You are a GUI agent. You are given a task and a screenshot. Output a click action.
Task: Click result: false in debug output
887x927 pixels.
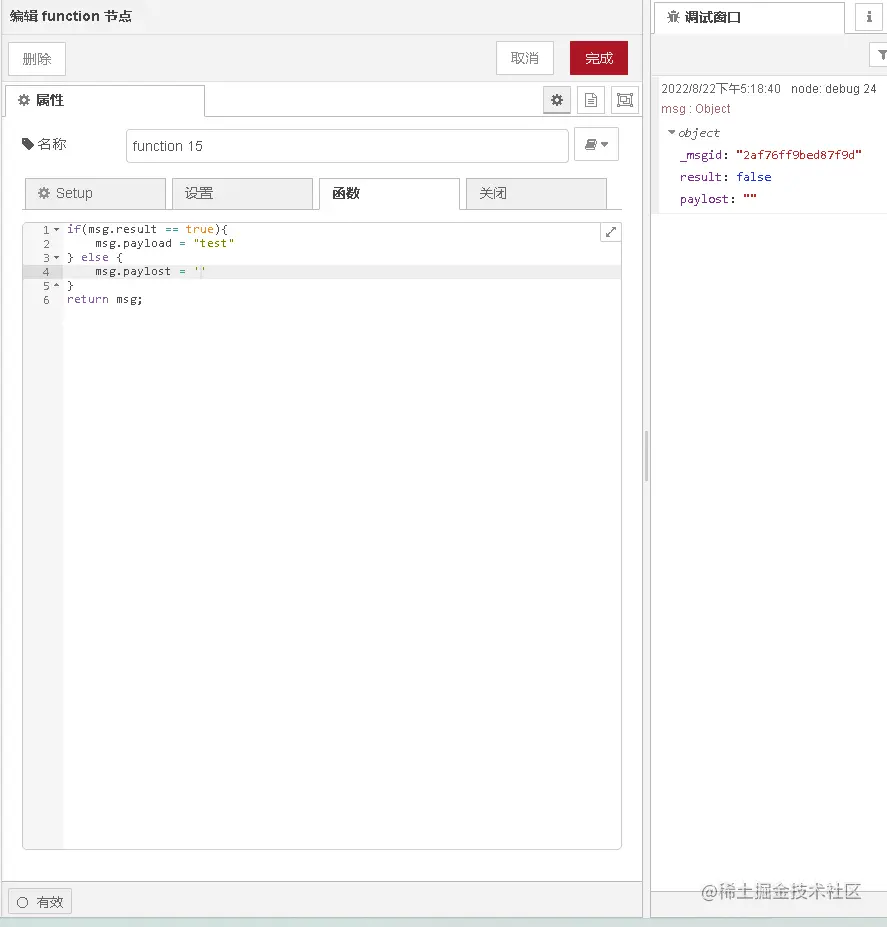725,177
